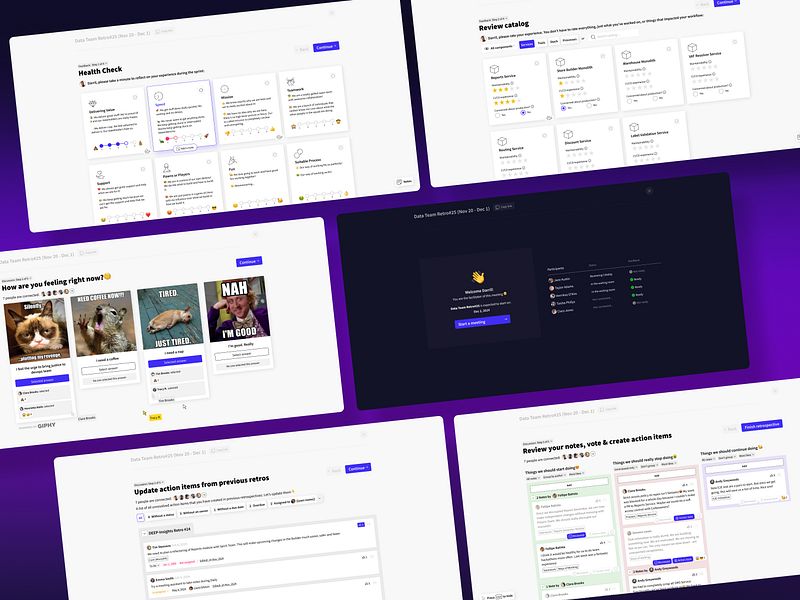Click the Review catalog search field

click(614, 35)
